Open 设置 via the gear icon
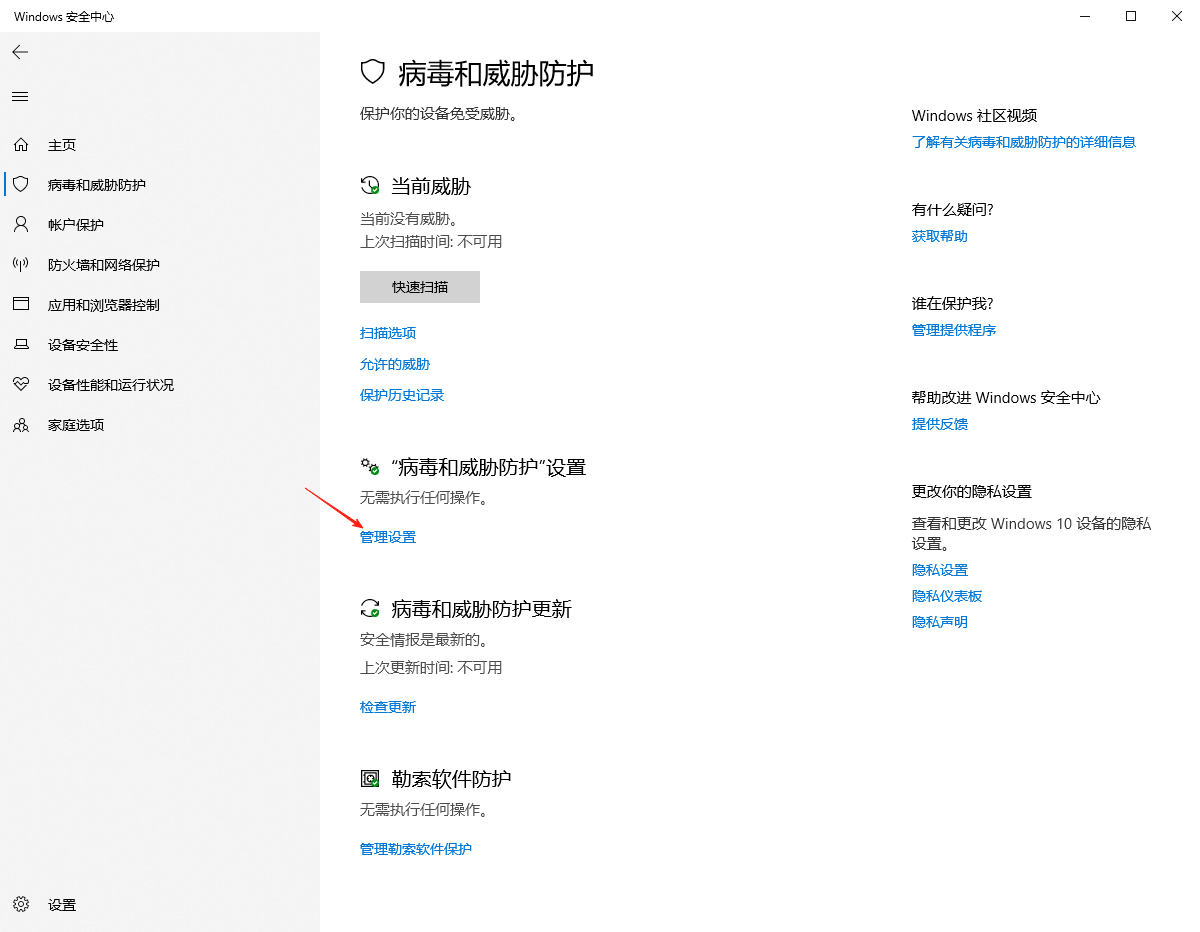 click(21, 905)
